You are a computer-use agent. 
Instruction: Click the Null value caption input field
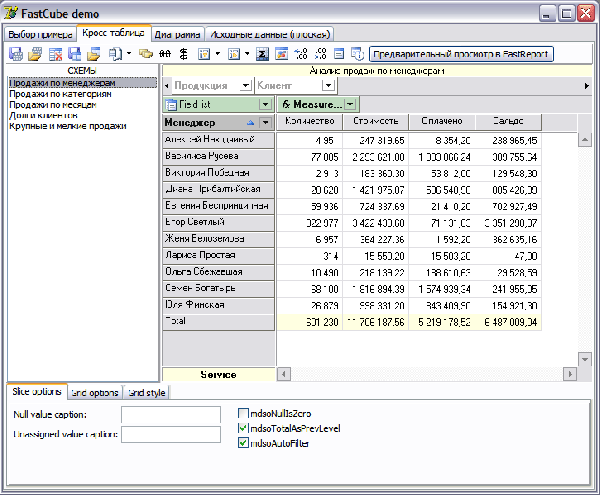tap(170, 413)
